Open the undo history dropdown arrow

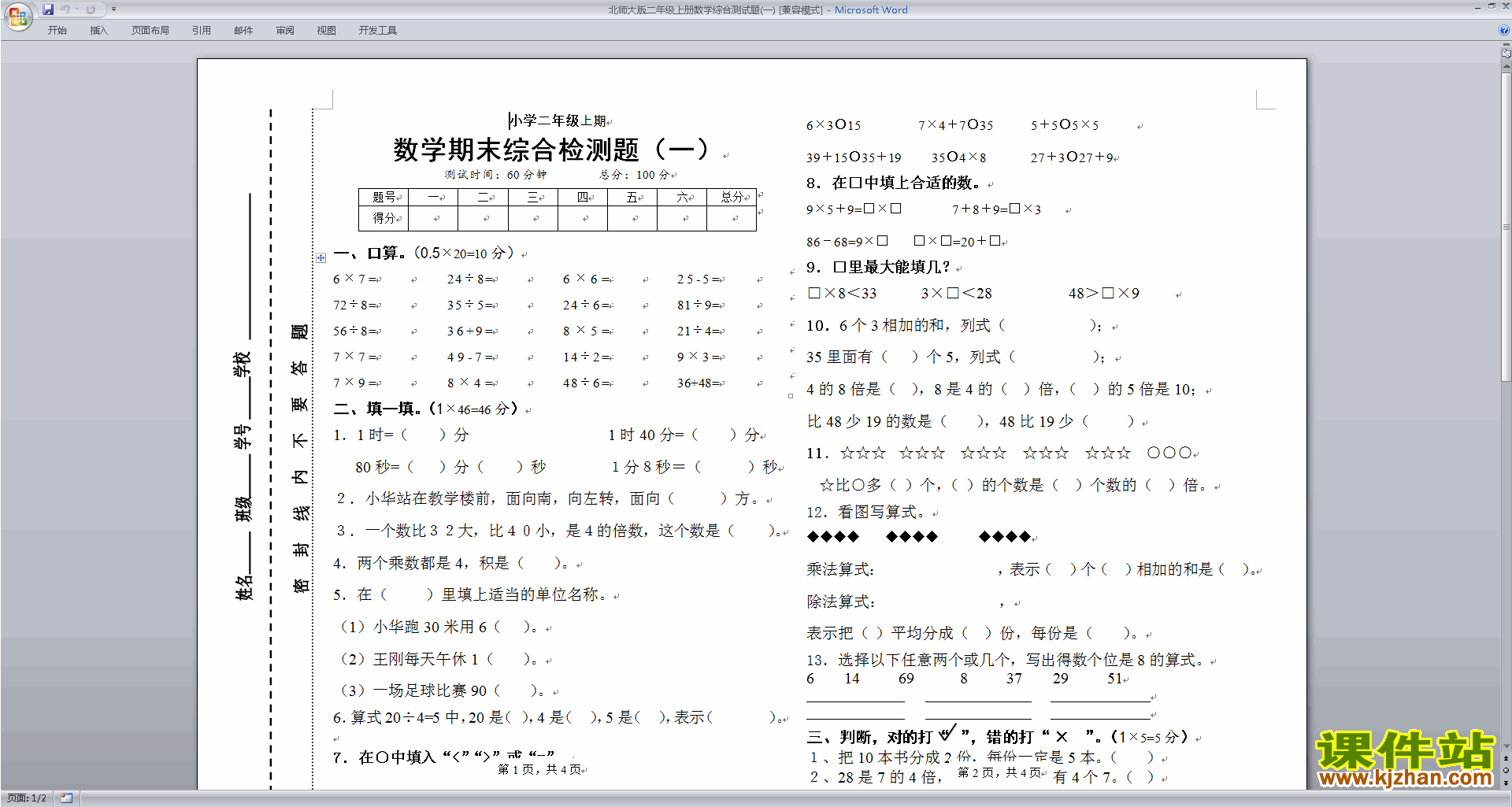click(76, 9)
